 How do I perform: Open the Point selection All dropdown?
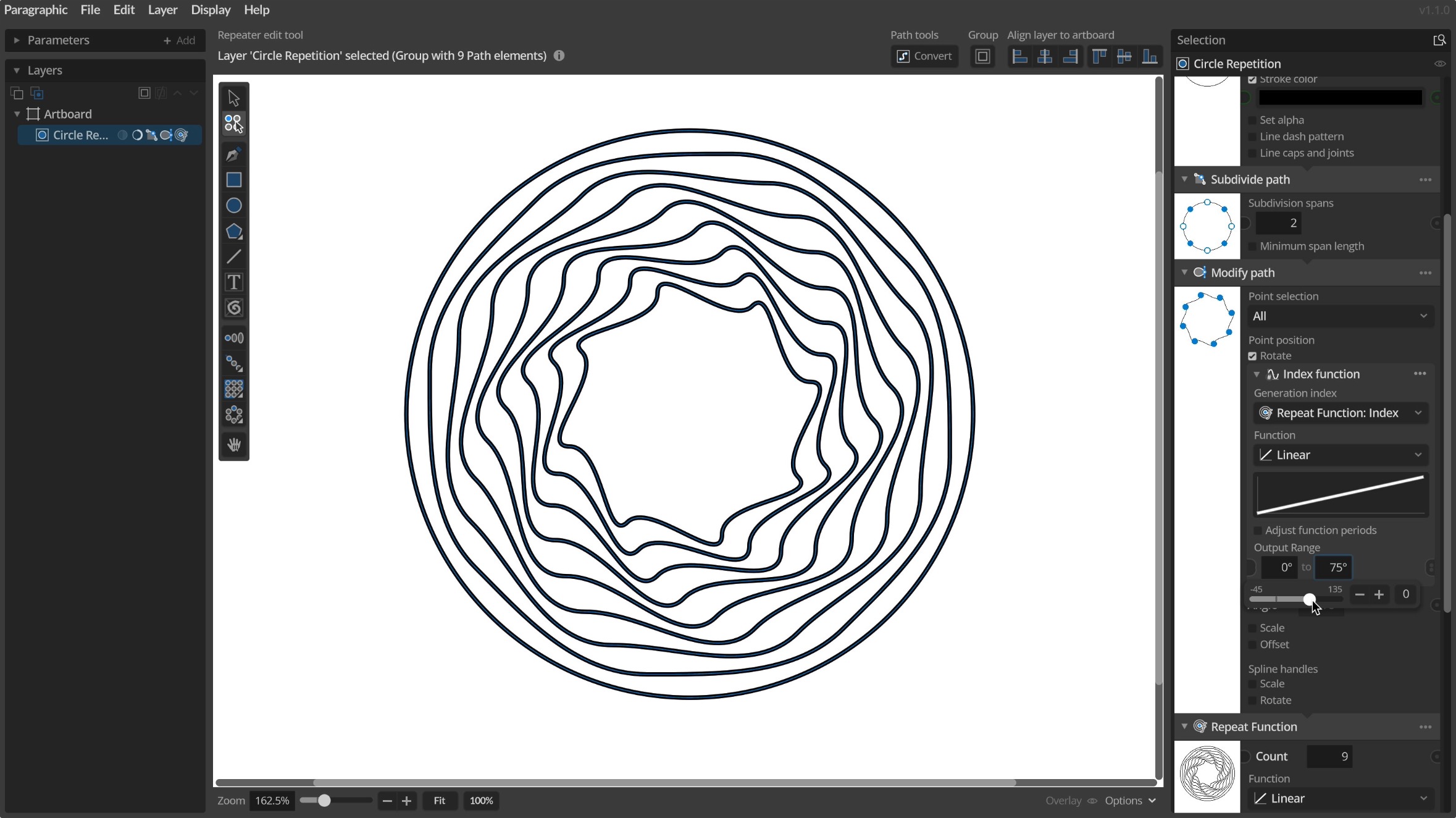pyautogui.click(x=1340, y=316)
